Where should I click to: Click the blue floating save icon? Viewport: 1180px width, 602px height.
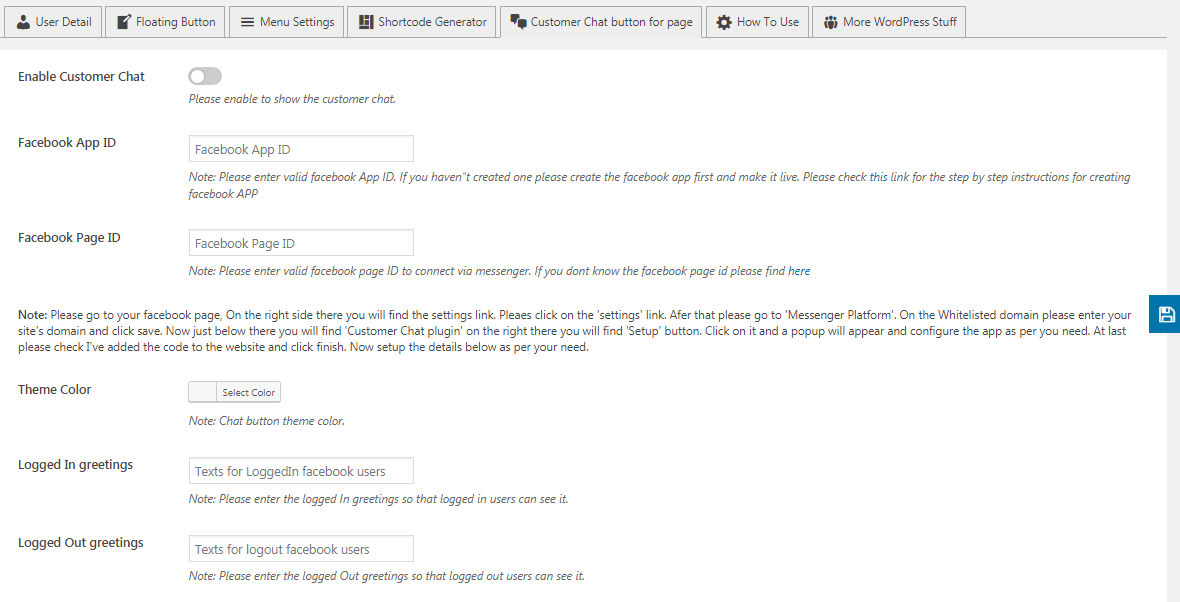(1166, 314)
